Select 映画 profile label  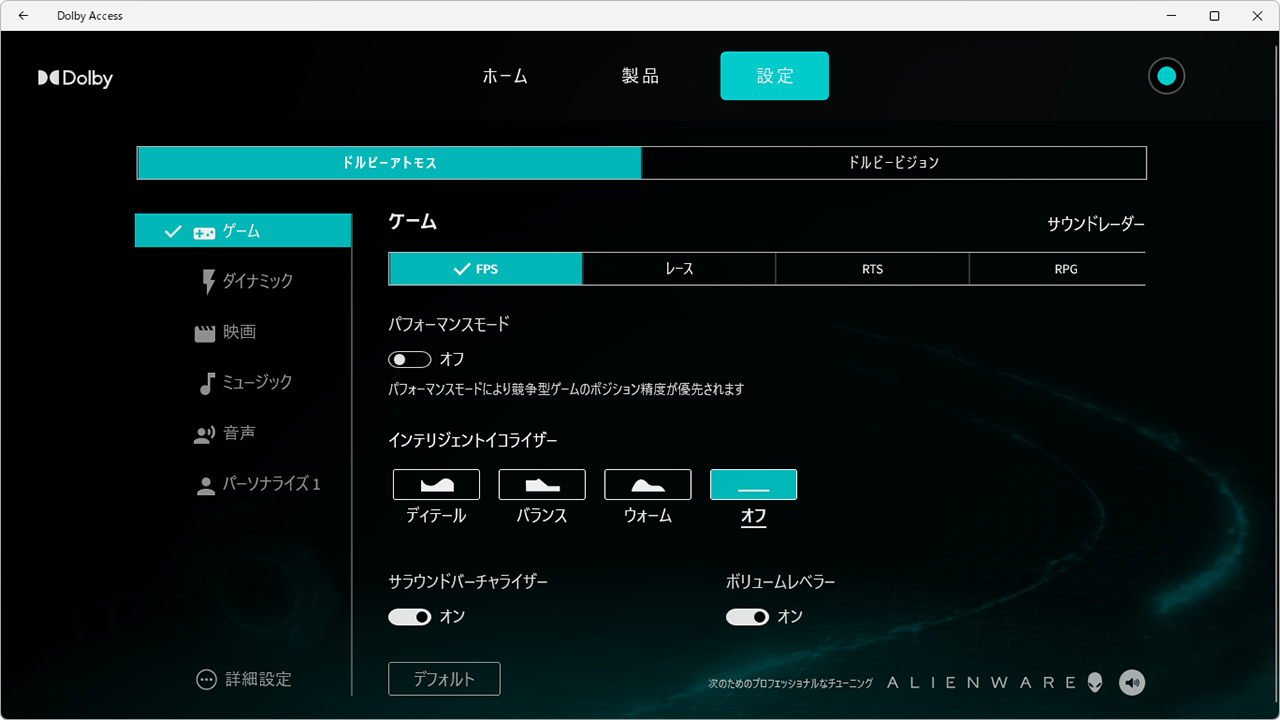pos(240,333)
